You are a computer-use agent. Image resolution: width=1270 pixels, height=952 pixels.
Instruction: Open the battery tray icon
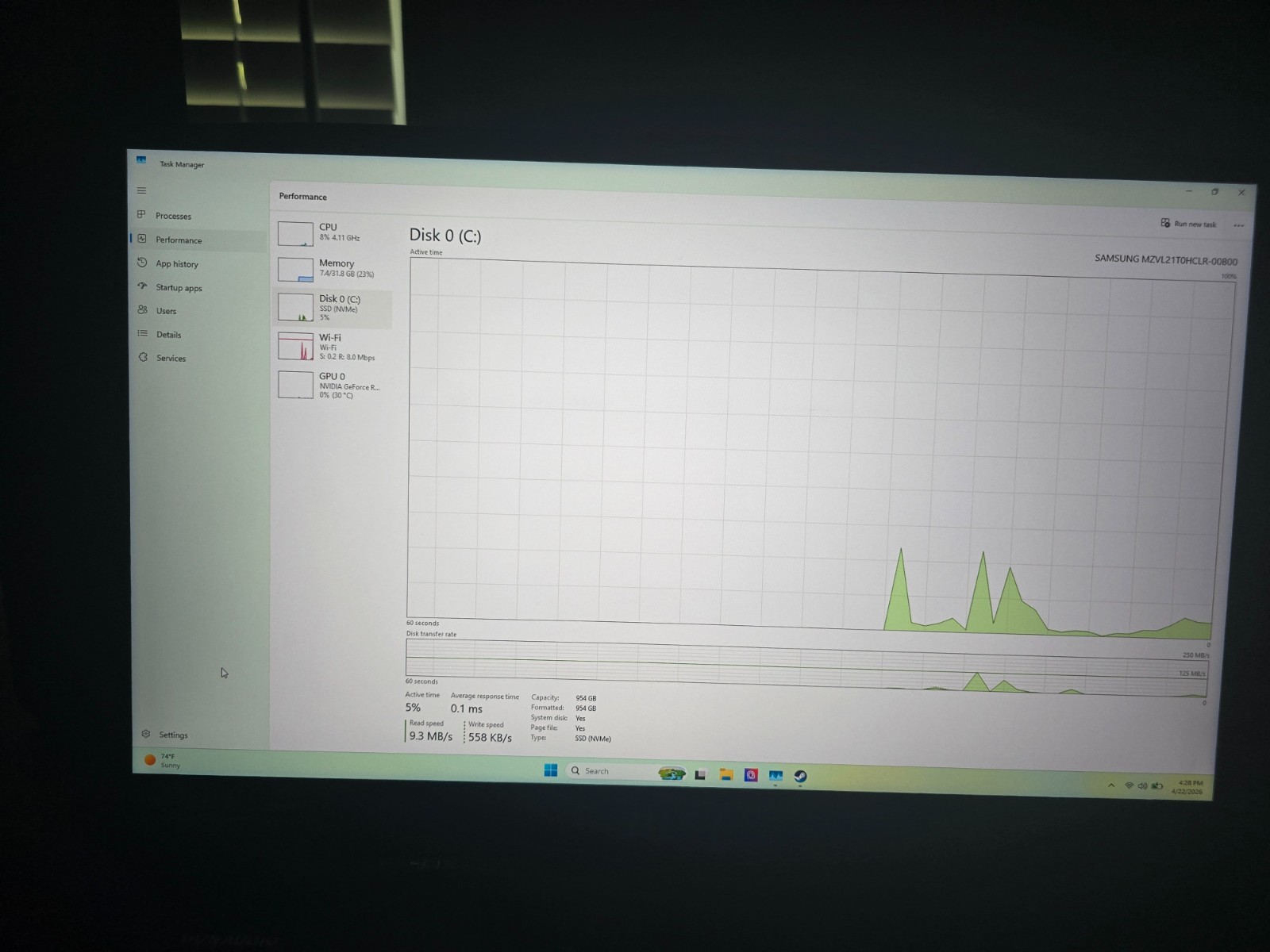point(1157,786)
